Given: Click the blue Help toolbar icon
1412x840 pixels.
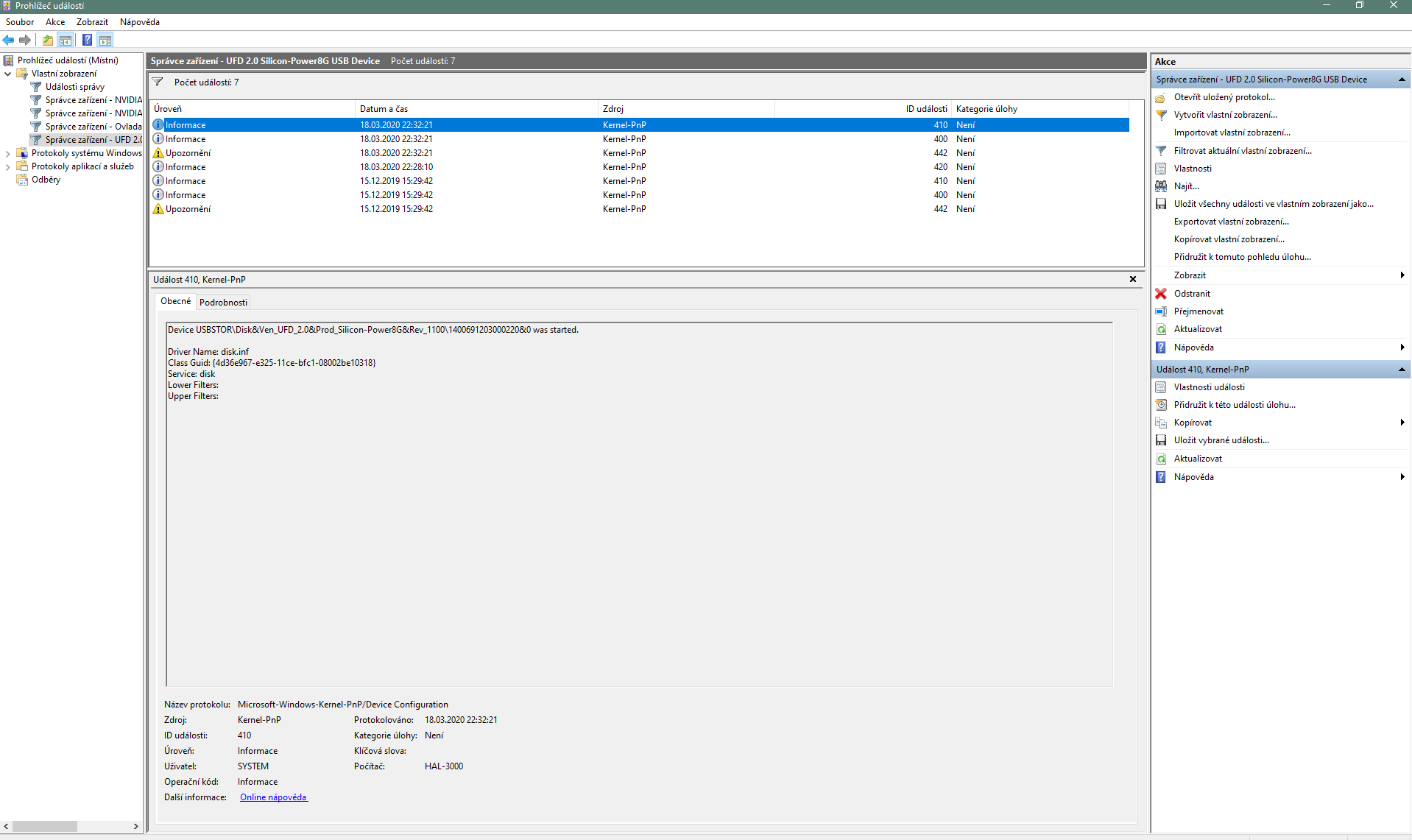Looking at the screenshot, I should pyautogui.click(x=87, y=40).
